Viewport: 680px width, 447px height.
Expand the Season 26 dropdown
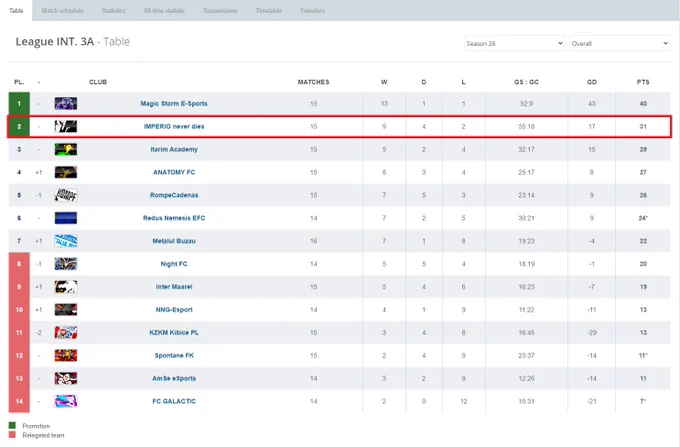[514, 43]
